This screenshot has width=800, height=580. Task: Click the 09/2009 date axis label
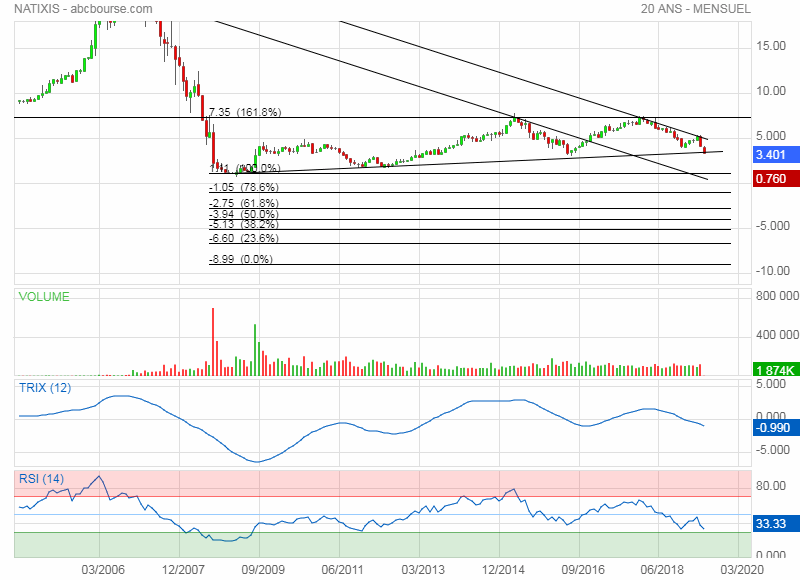(263, 569)
